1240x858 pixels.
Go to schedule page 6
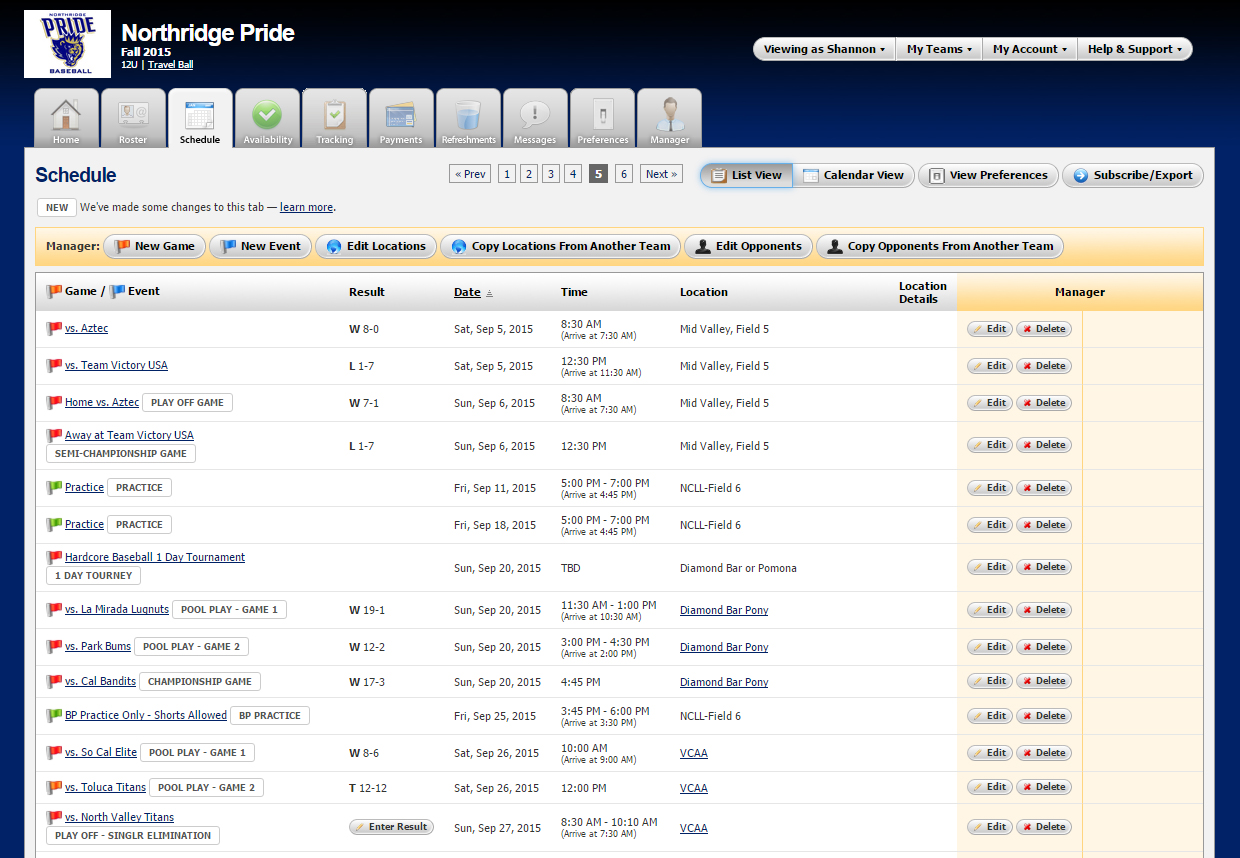coord(624,174)
